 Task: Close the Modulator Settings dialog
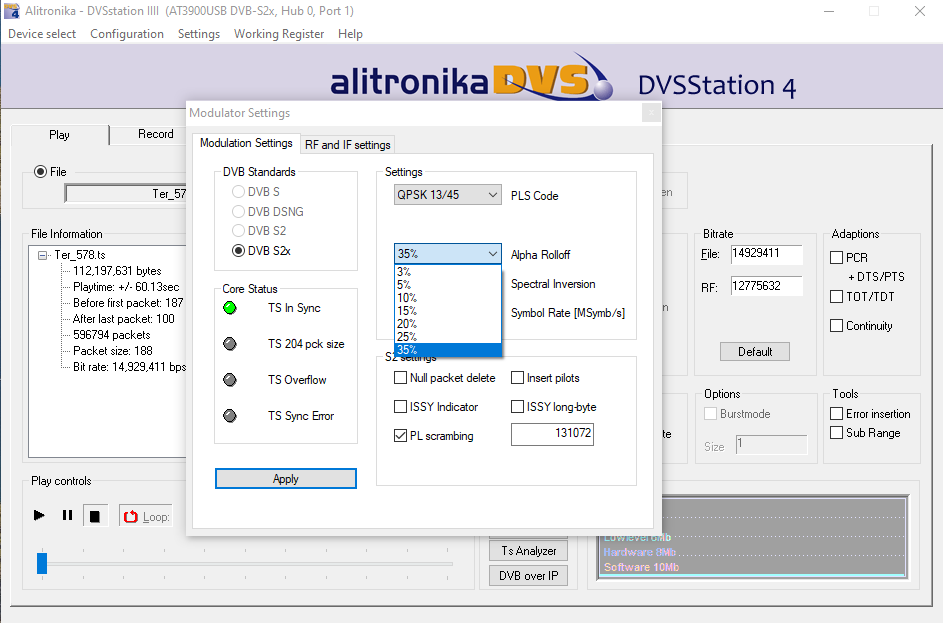click(x=651, y=112)
